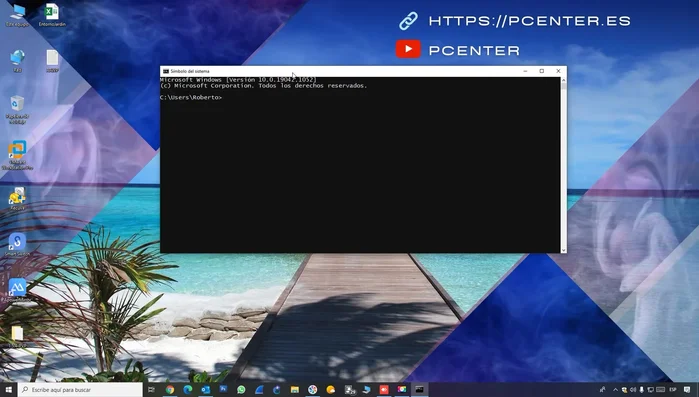699x397 pixels.
Task: Click the microphone tray icon
Action: (x=641, y=390)
